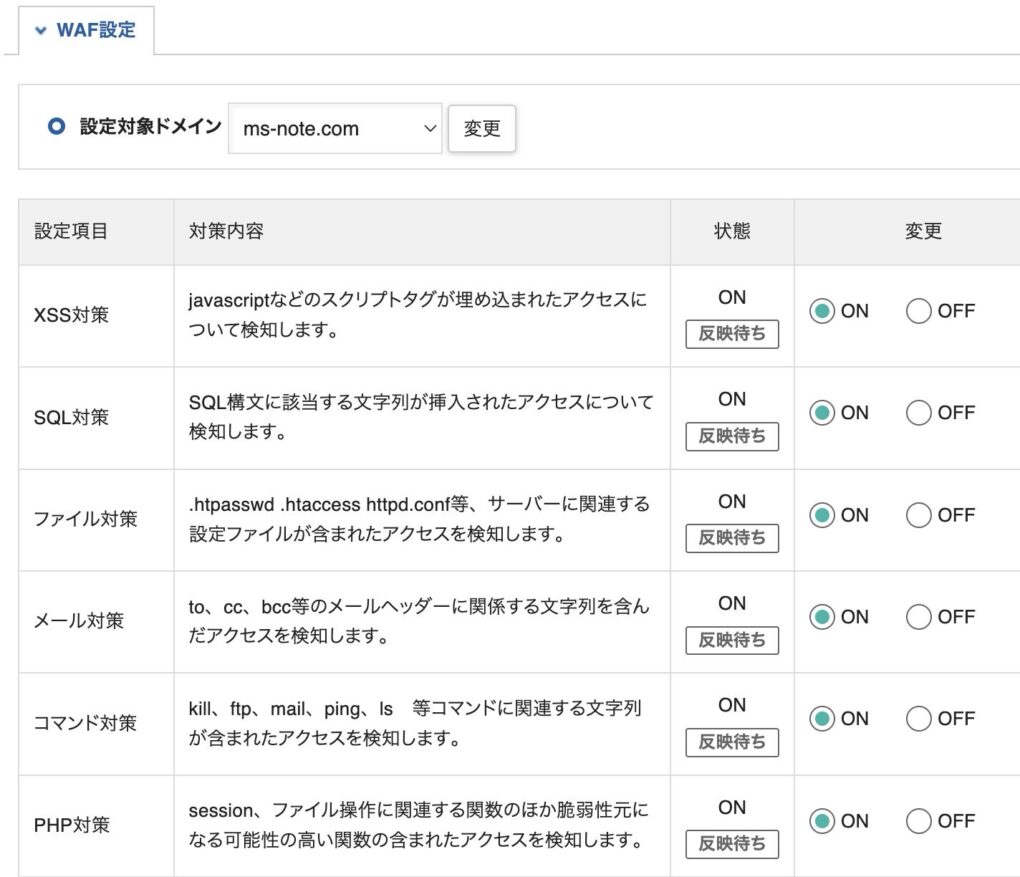Turn ON メール対策
This screenshot has height=877, width=1020.
821,617
